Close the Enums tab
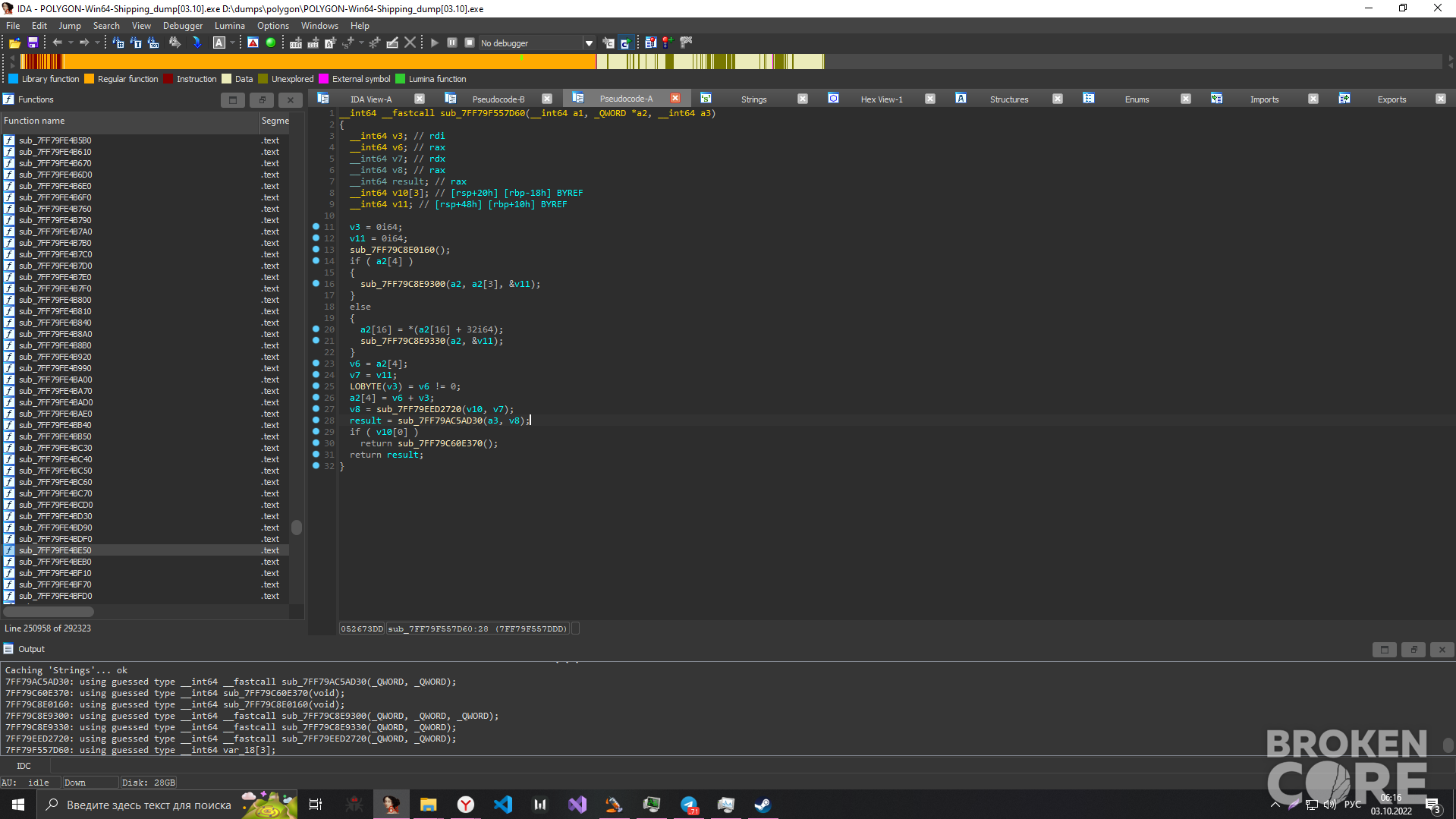1456x819 pixels. click(1185, 99)
